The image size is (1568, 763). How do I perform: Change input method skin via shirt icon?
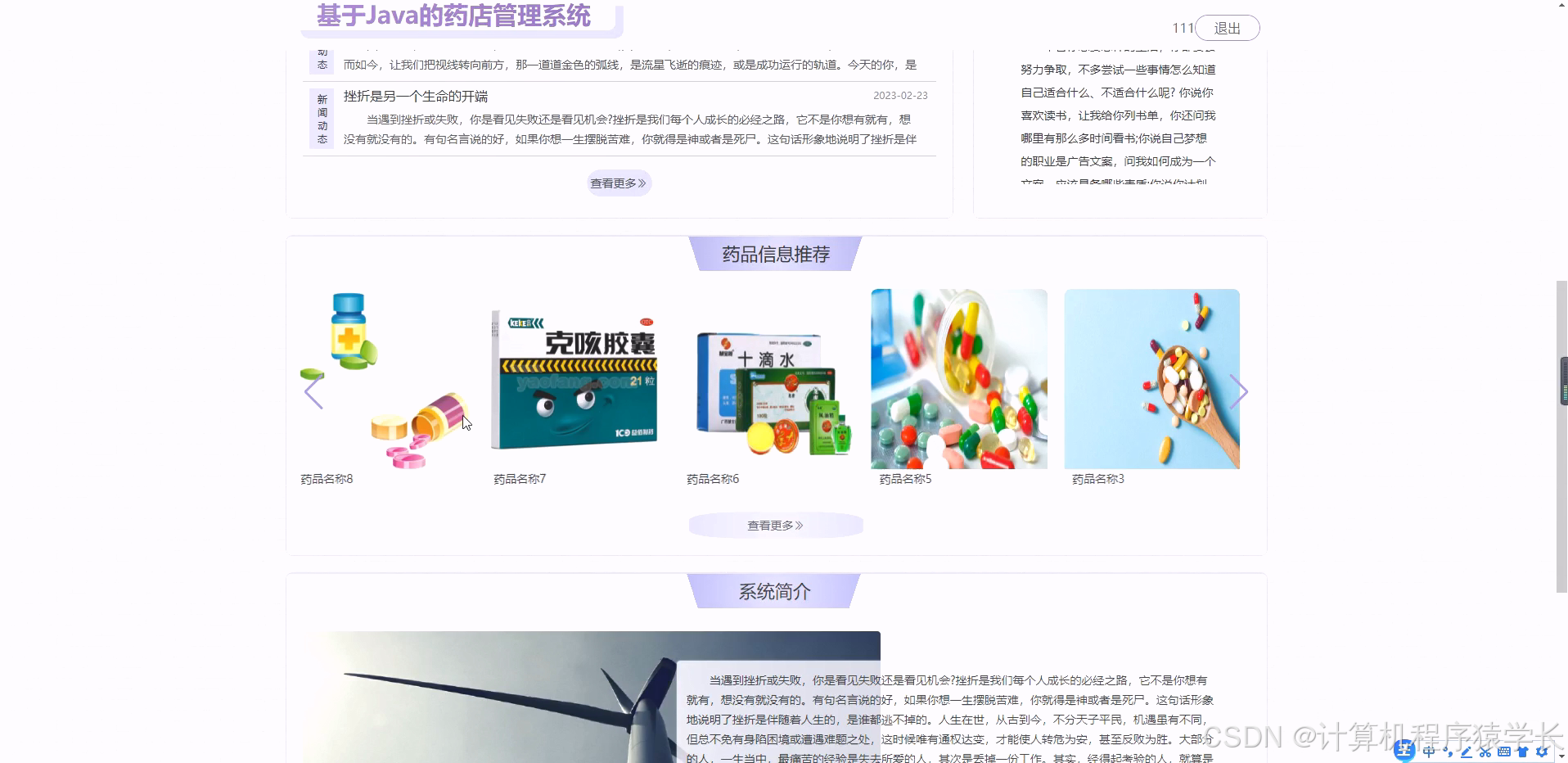point(1523,750)
